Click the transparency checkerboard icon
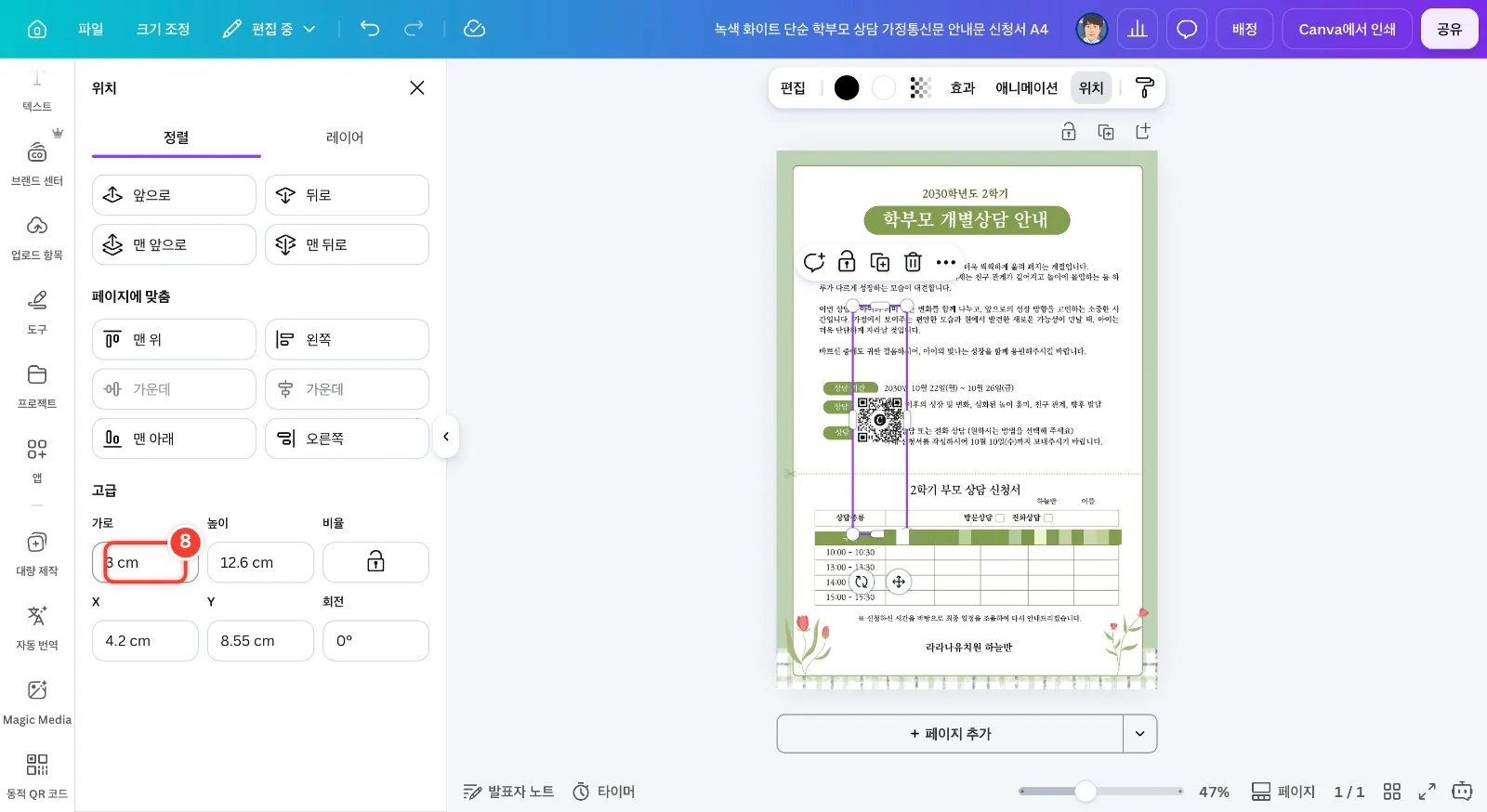This screenshot has height=812, width=1487. pyautogui.click(x=920, y=87)
